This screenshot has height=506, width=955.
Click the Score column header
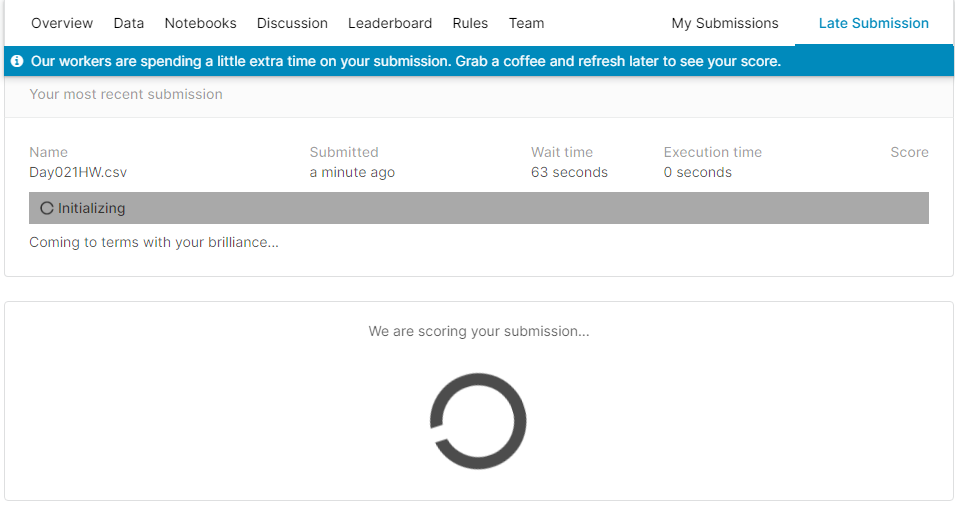909,152
